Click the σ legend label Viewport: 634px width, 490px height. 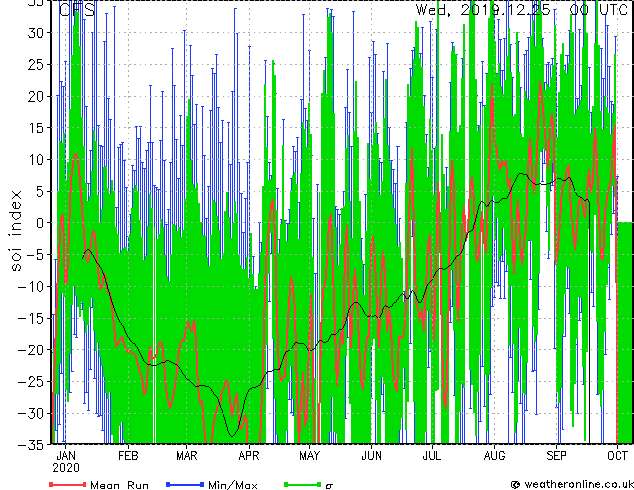[329, 486]
